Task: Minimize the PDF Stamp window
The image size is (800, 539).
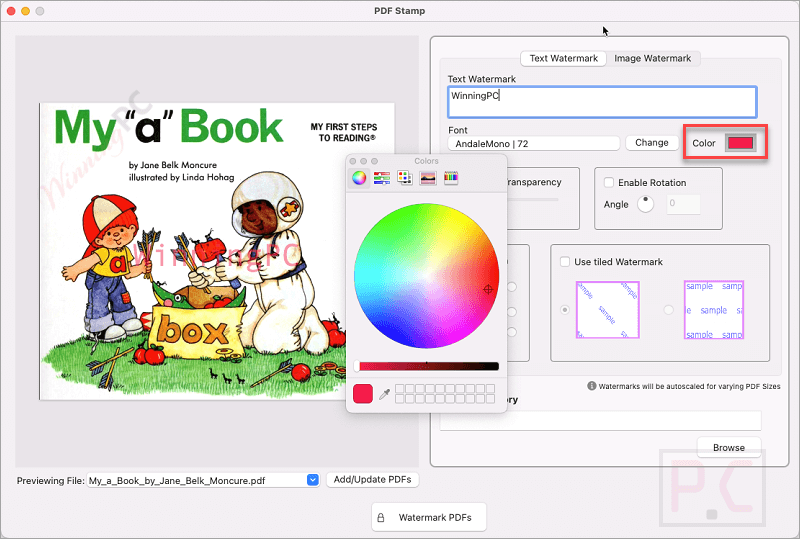Action: pyautogui.click(x=25, y=11)
